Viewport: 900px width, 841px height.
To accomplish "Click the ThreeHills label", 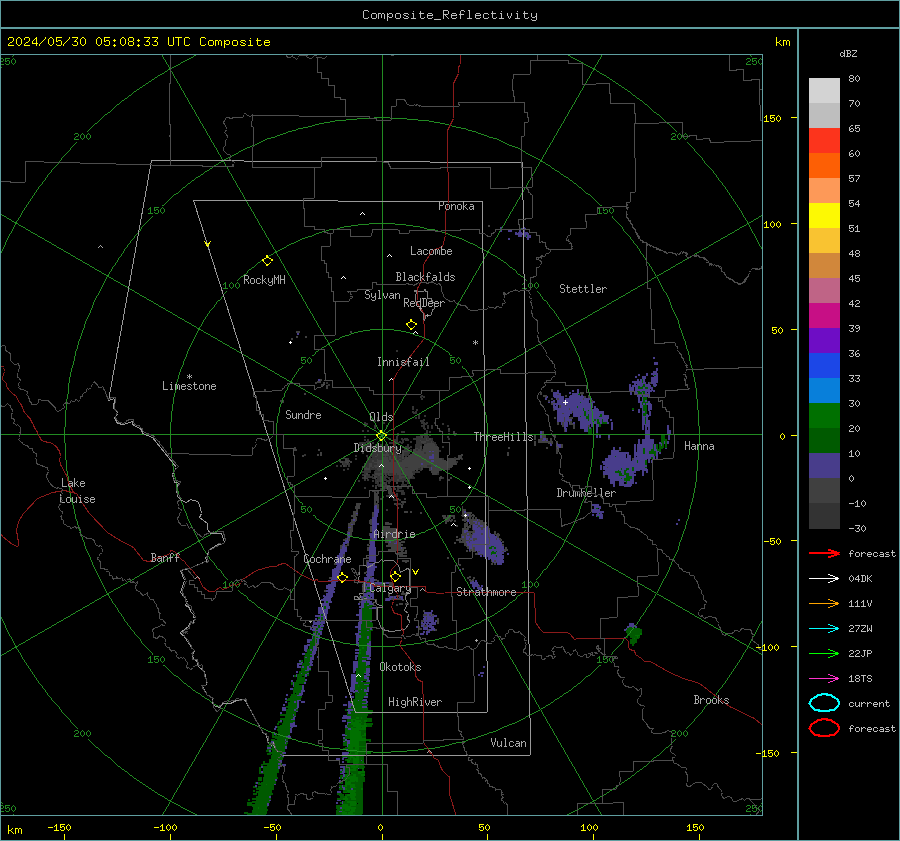I will (503, 437).
